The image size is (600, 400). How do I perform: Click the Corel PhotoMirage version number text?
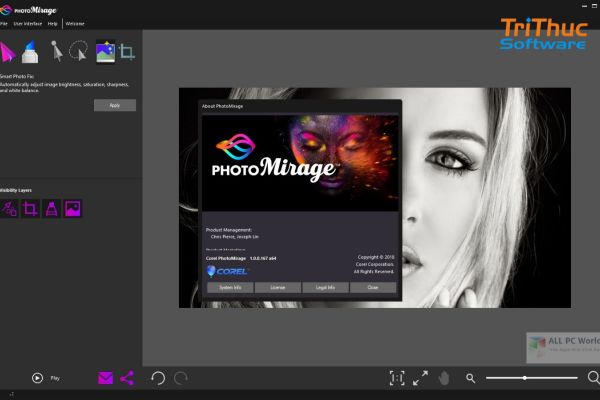coord(263,258)
